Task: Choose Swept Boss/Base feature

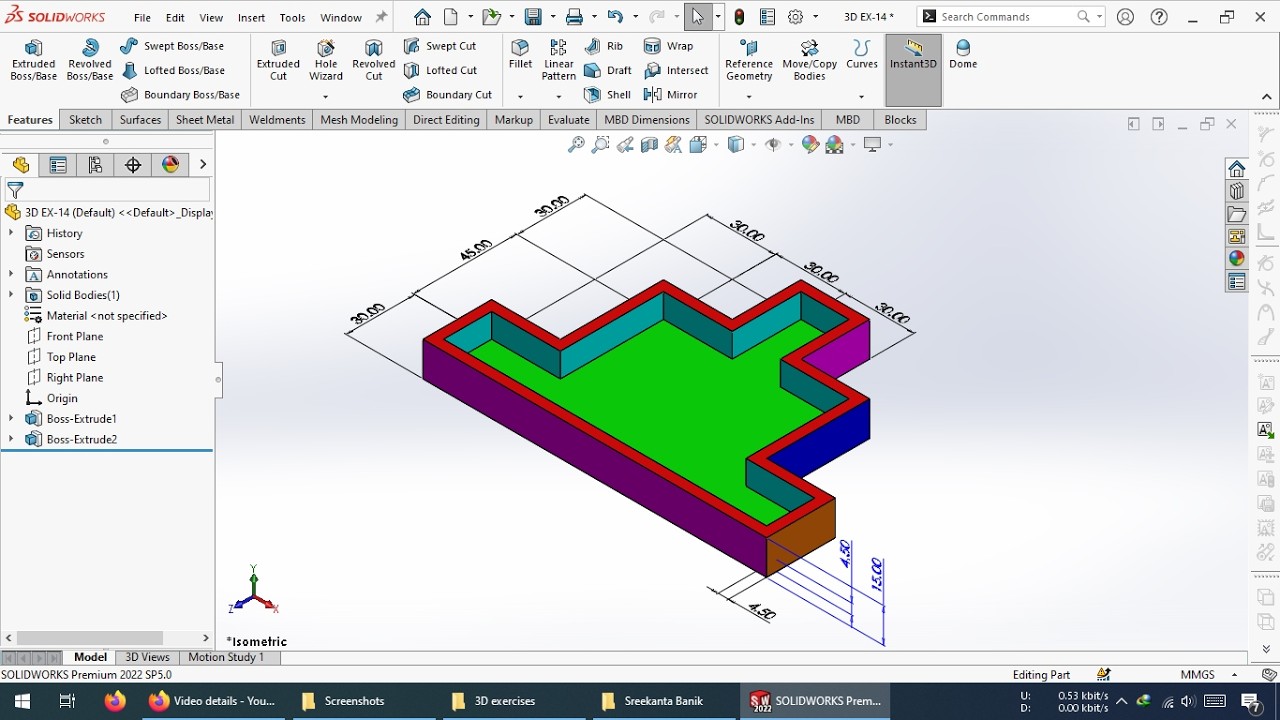Action: (x=172, y=46)
